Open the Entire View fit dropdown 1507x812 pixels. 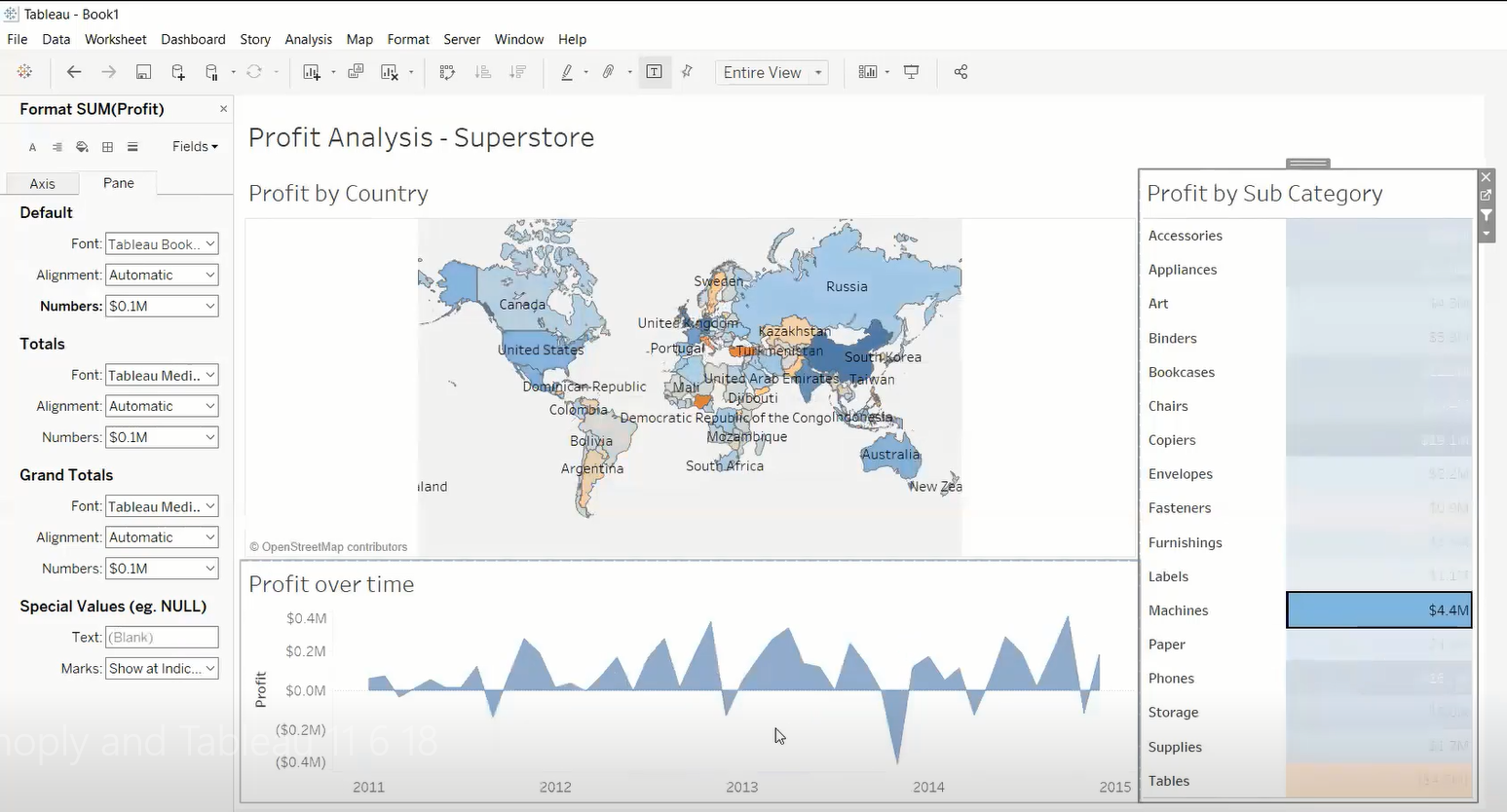(x=772, y=73)
